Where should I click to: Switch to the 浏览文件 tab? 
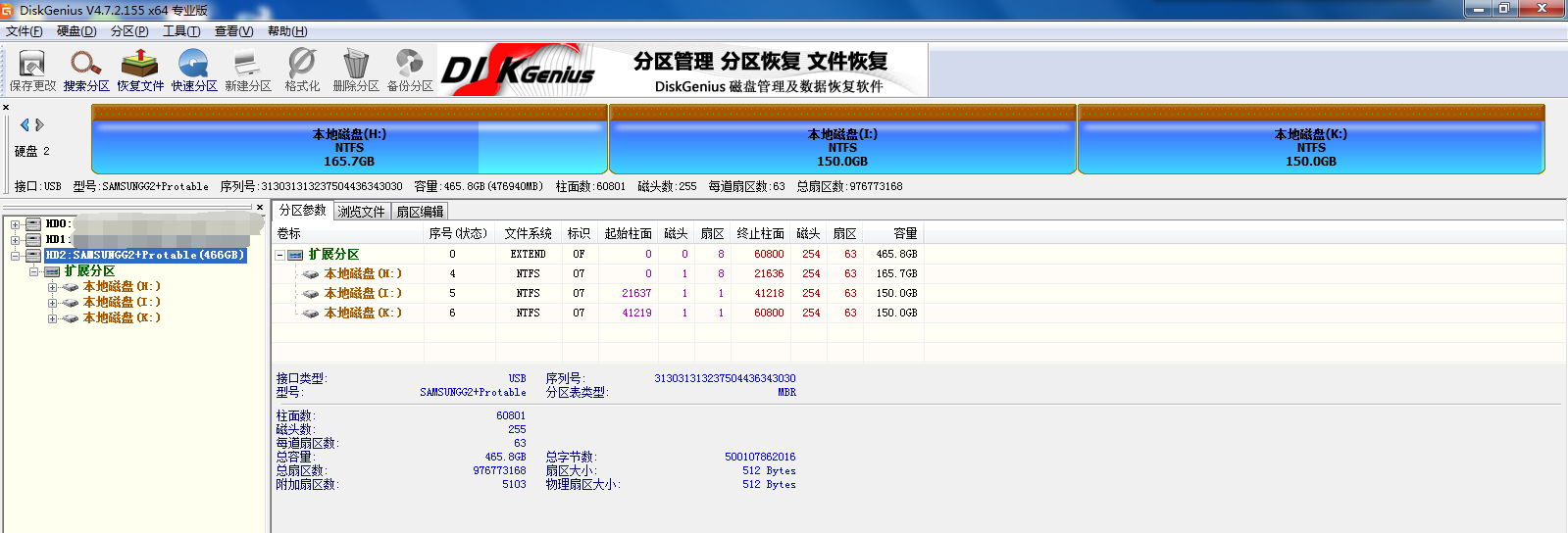click(x=361, y=212)
